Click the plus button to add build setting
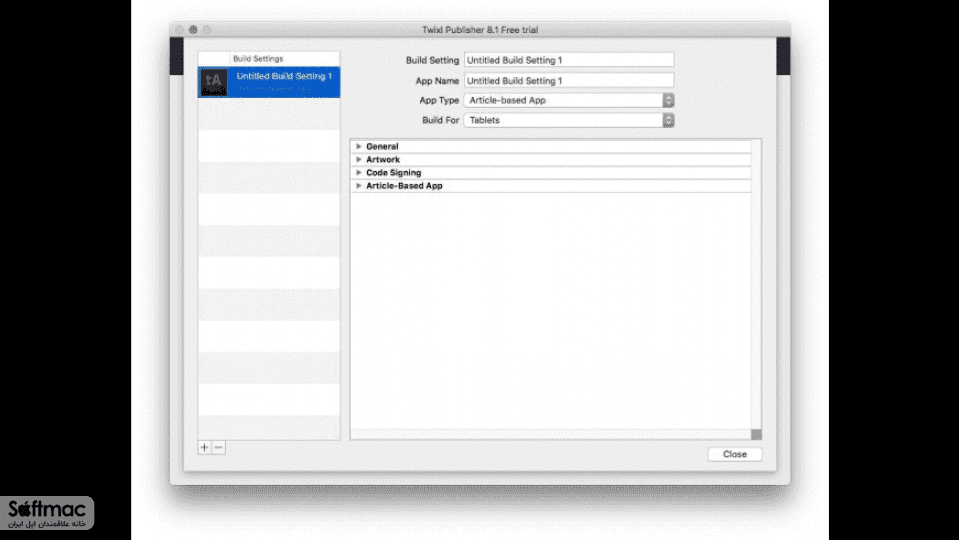The height and width of the screenshot is (540, 959). tap(204, 448)
